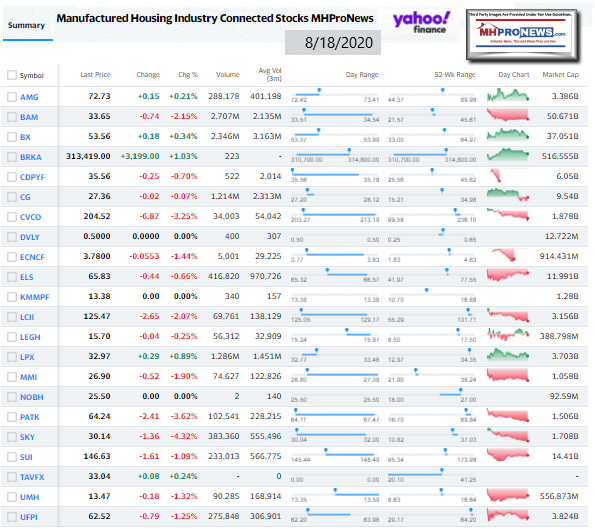Check the box for AMG row

pyautogui.click(x=12, y=97)
